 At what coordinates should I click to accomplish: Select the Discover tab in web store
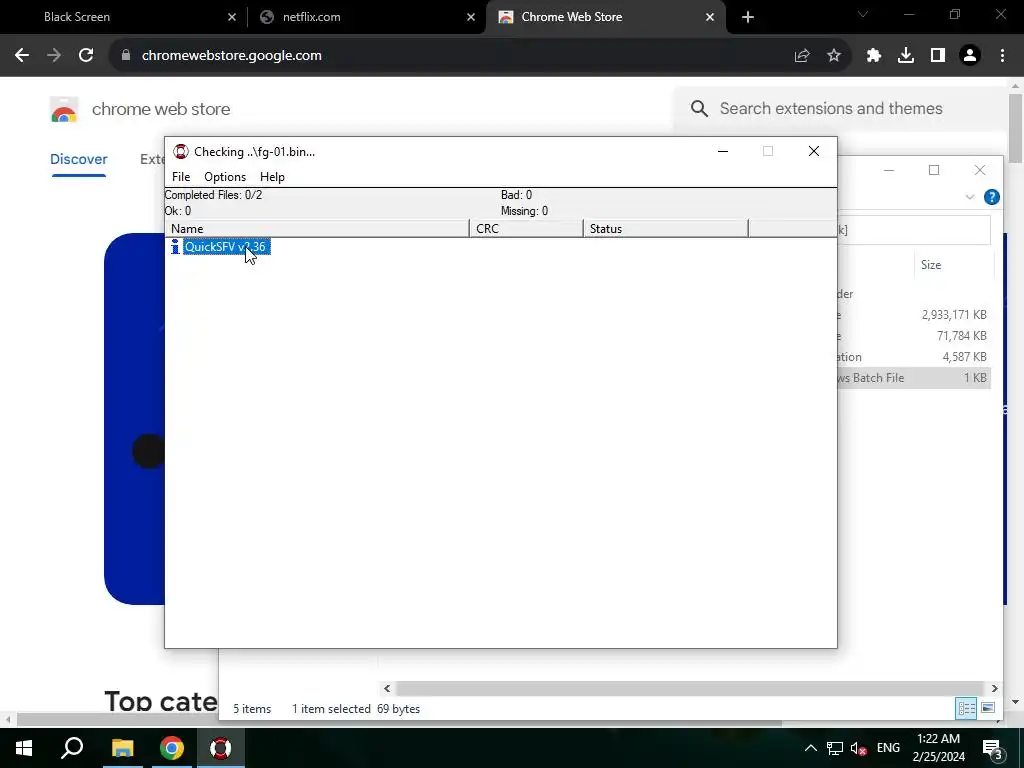78,159
